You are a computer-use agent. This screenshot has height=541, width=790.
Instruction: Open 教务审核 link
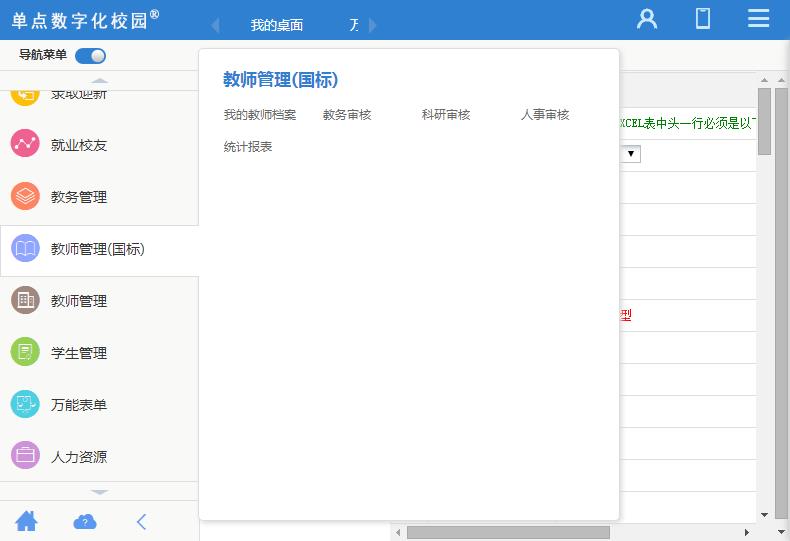tap(347, 115)
